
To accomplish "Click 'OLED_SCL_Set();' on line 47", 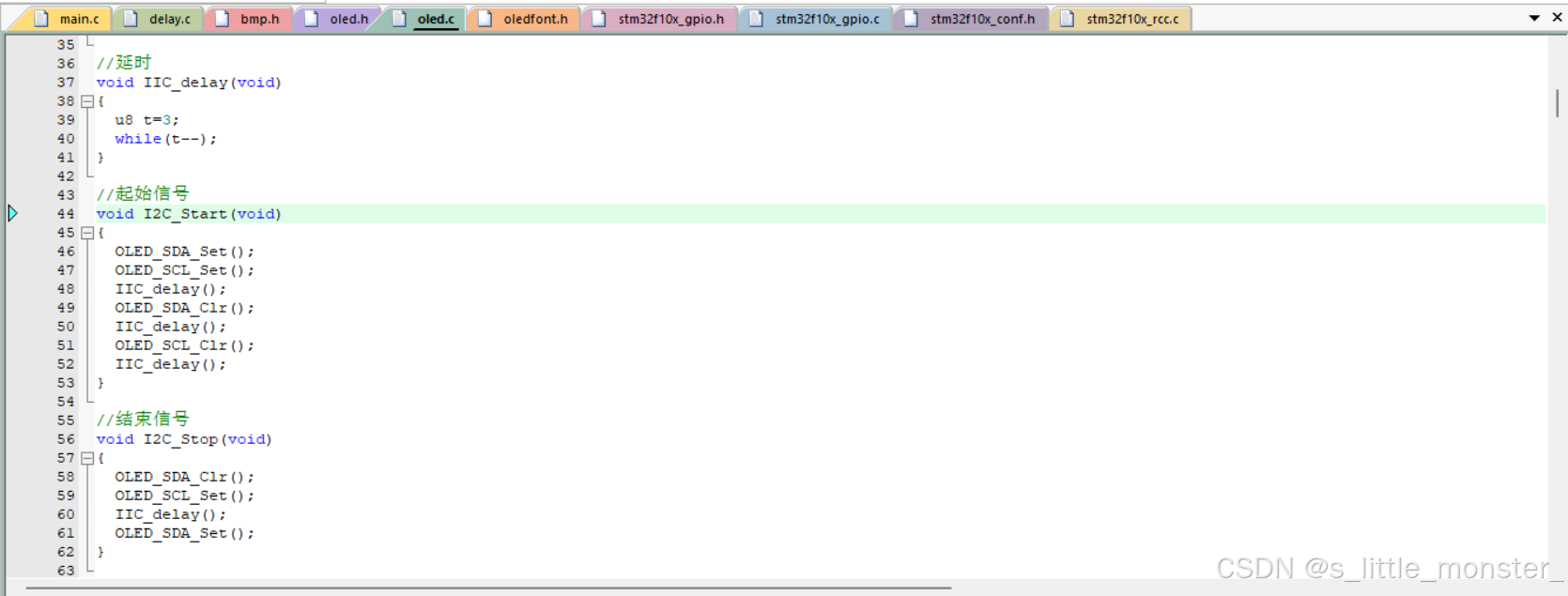I will [184, 270].
